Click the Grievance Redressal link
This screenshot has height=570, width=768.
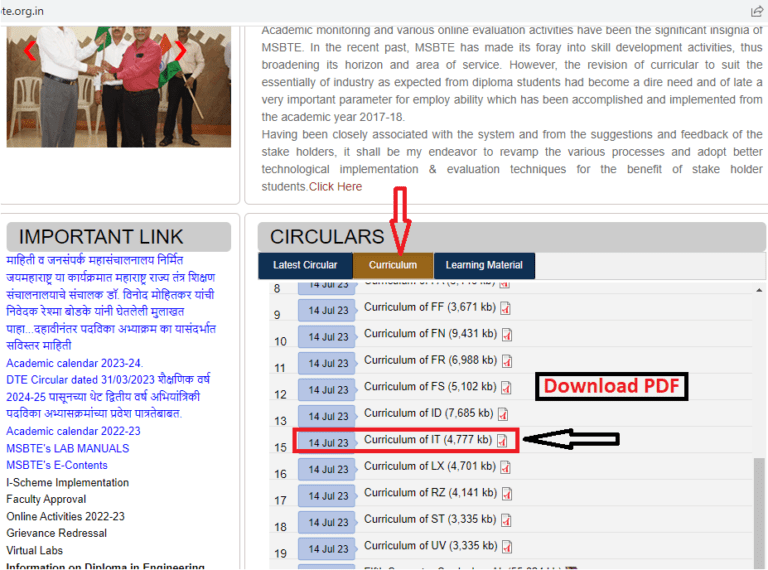(55, 533)
